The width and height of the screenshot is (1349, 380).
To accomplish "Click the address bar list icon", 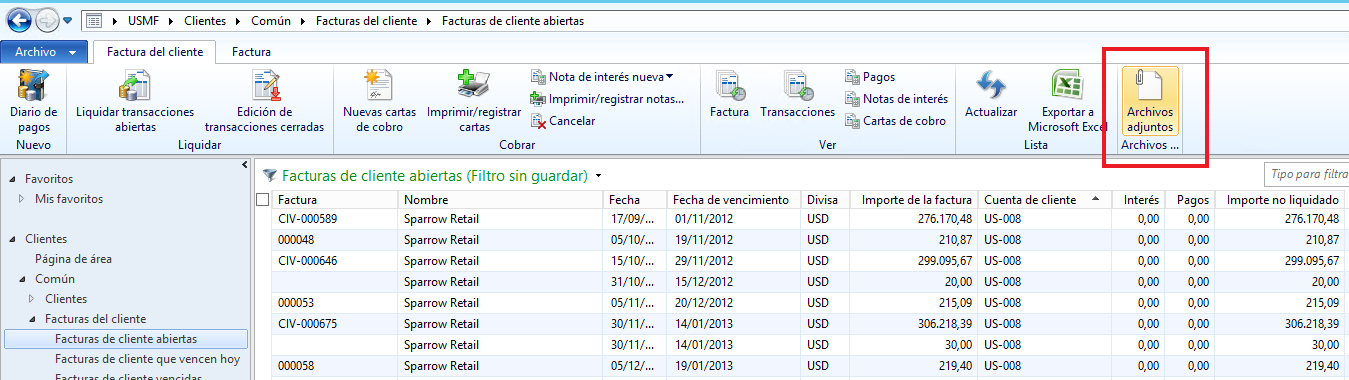I will 94,20.
